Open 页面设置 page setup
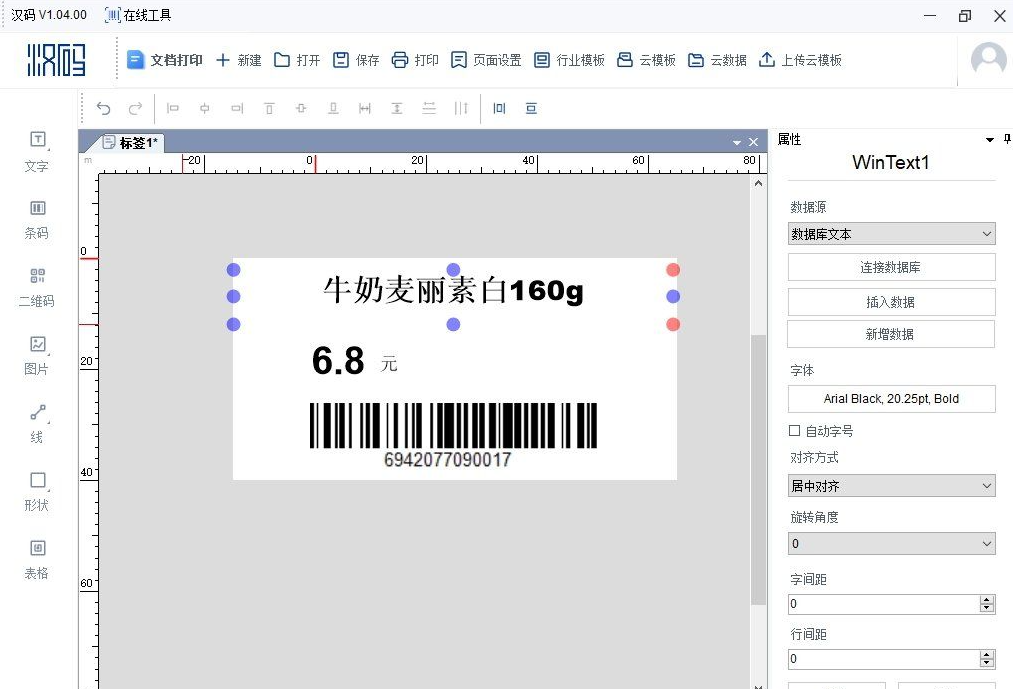1013x689 pixels. point(486,60)
